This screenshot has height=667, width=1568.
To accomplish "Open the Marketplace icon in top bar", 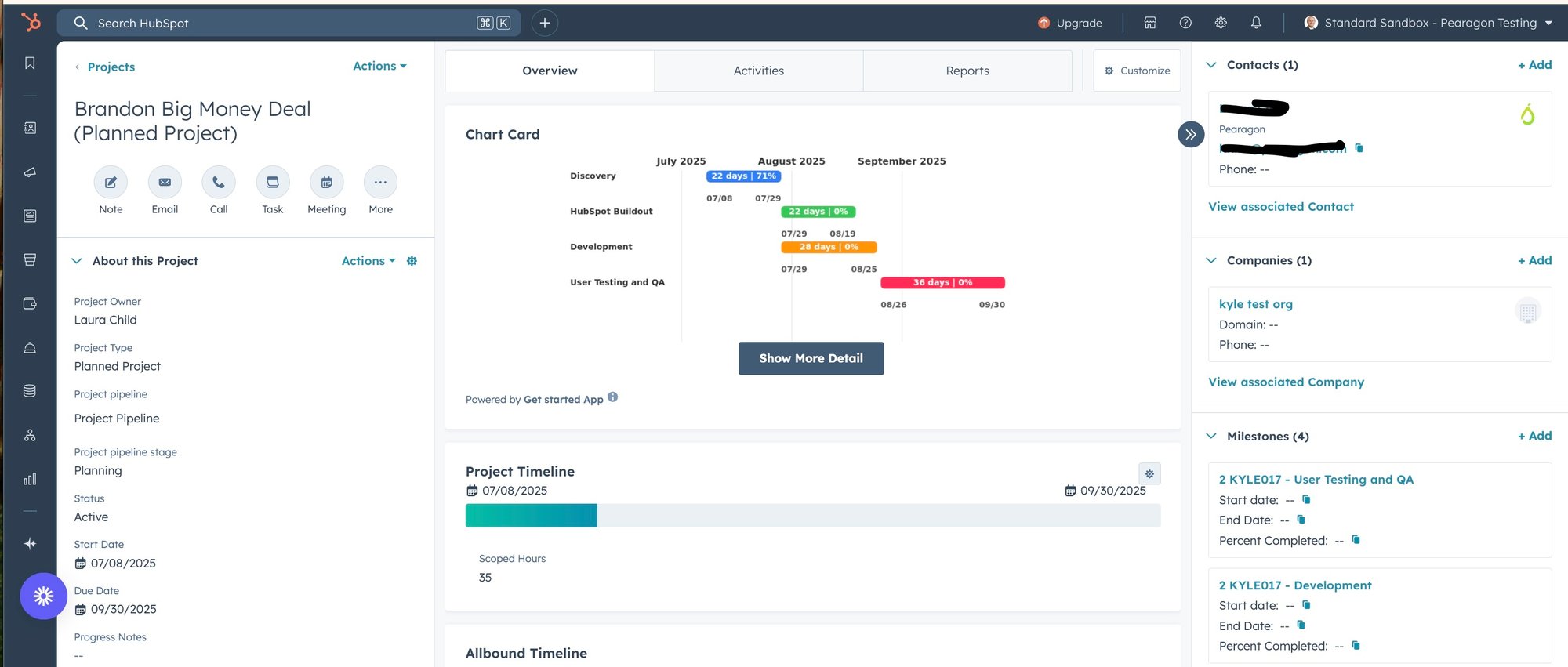I will pos(1150,23).
